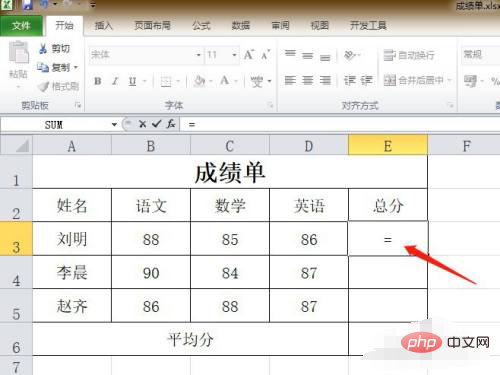Viewport: 500px width, 375px height.
Task: Click the phonetic guide 文 icon
Action: point(257,81)
